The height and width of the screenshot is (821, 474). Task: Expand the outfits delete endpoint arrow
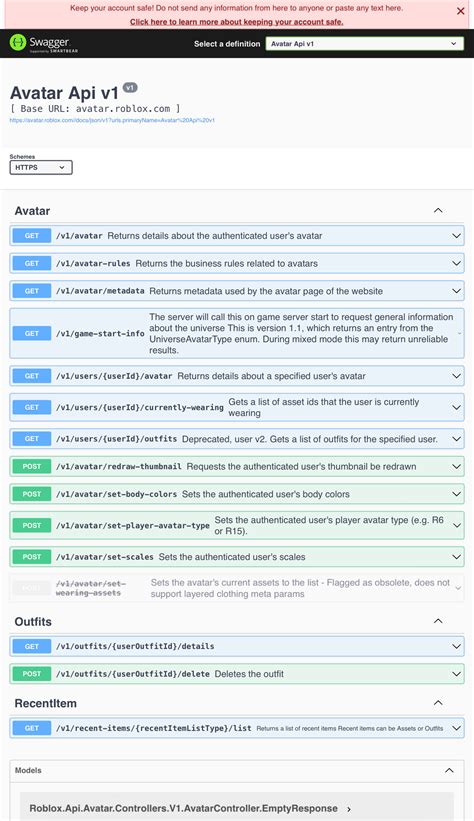pos(456,673)
